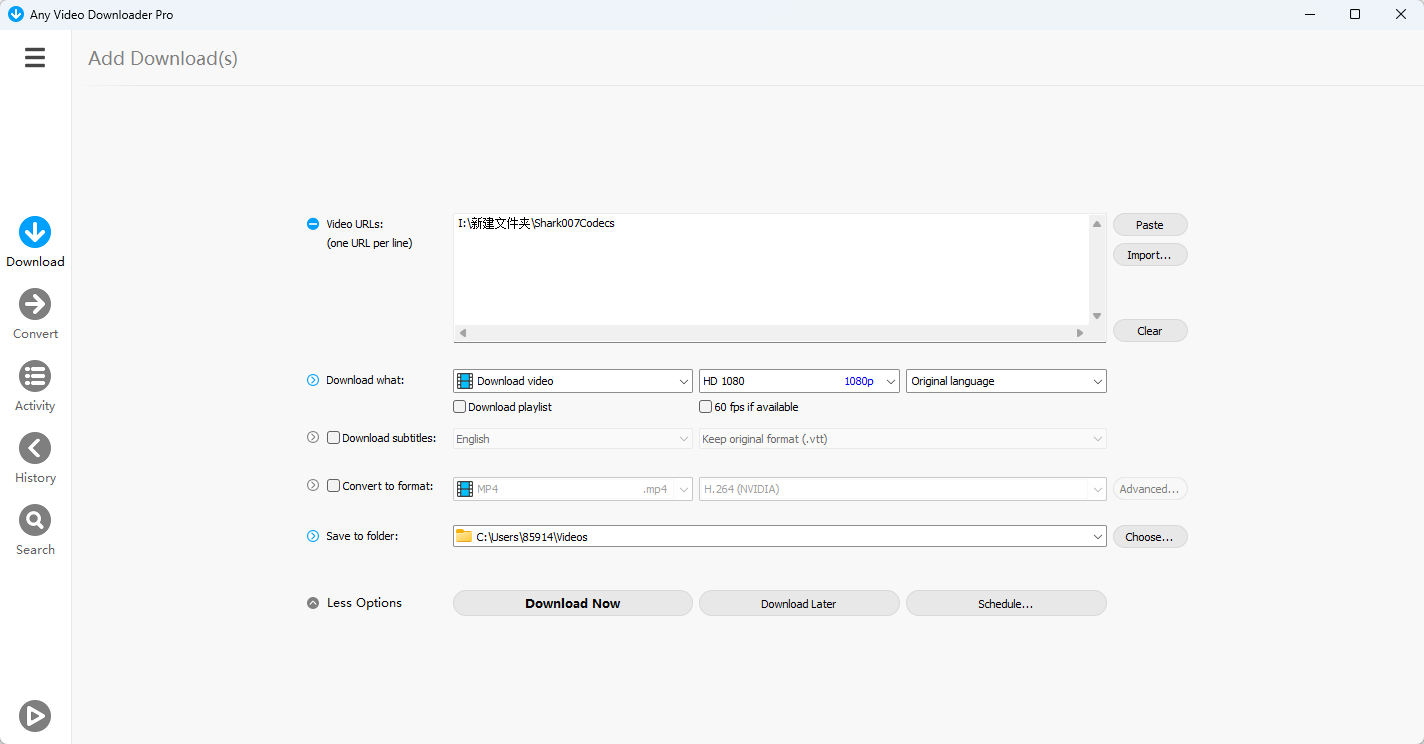Click inside the Video URLs text box

[x=771, y=269]
